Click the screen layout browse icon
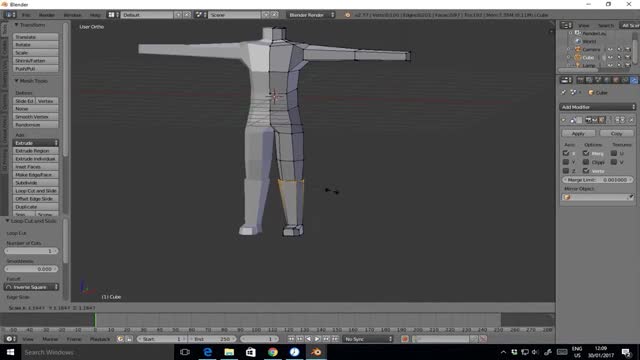The image size is (640, 360). pos(113,15)
